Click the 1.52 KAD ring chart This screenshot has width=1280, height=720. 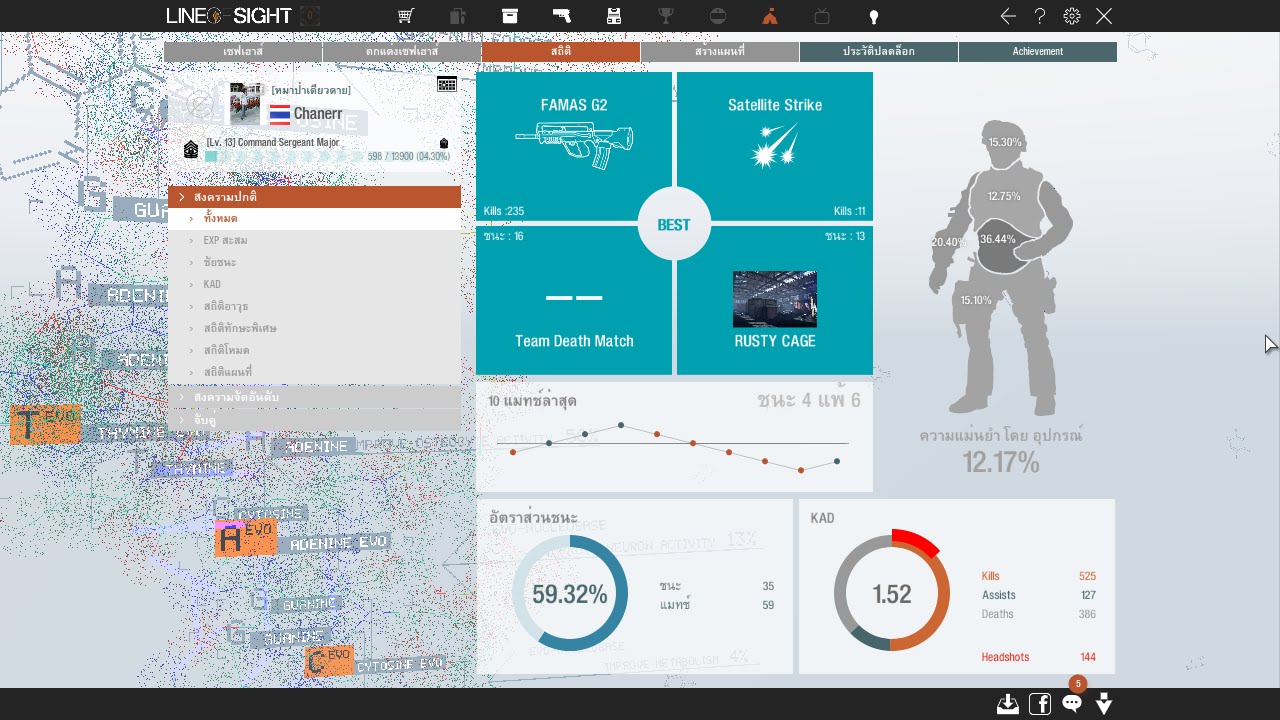tap(892, 594)
